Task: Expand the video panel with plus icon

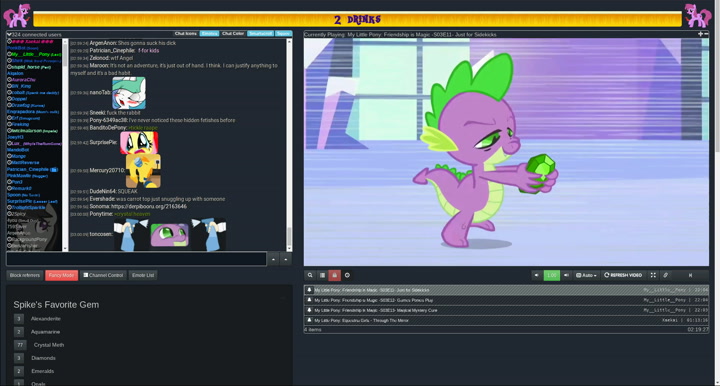Action: point(700,34)
